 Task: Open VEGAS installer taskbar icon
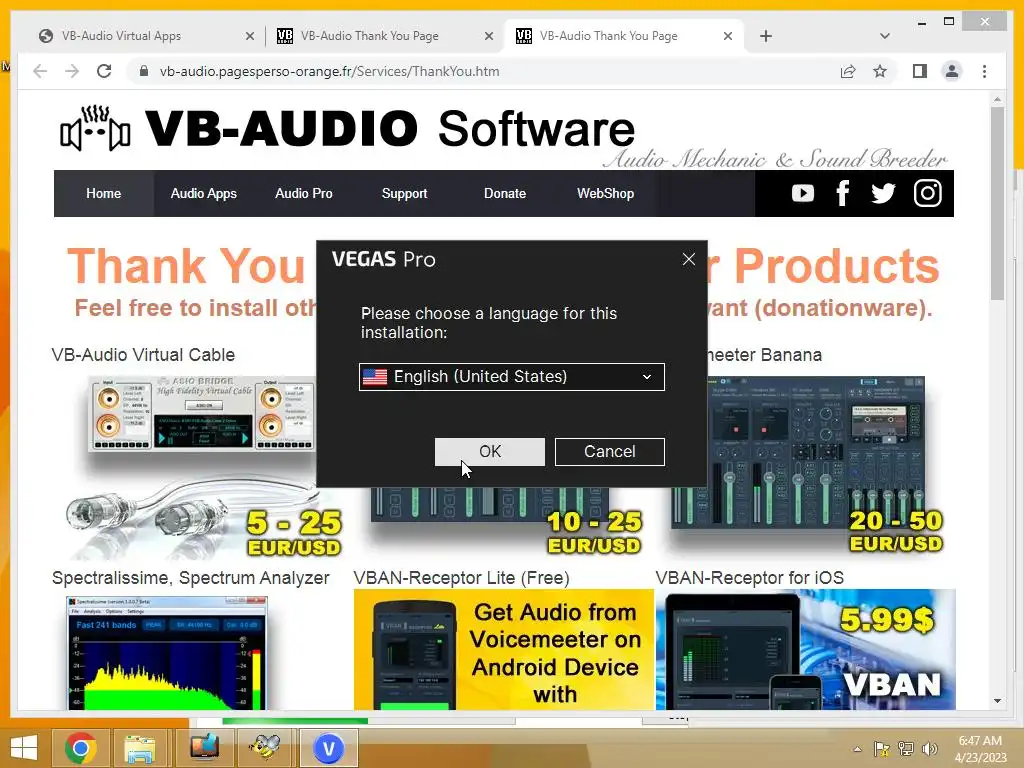328,748
